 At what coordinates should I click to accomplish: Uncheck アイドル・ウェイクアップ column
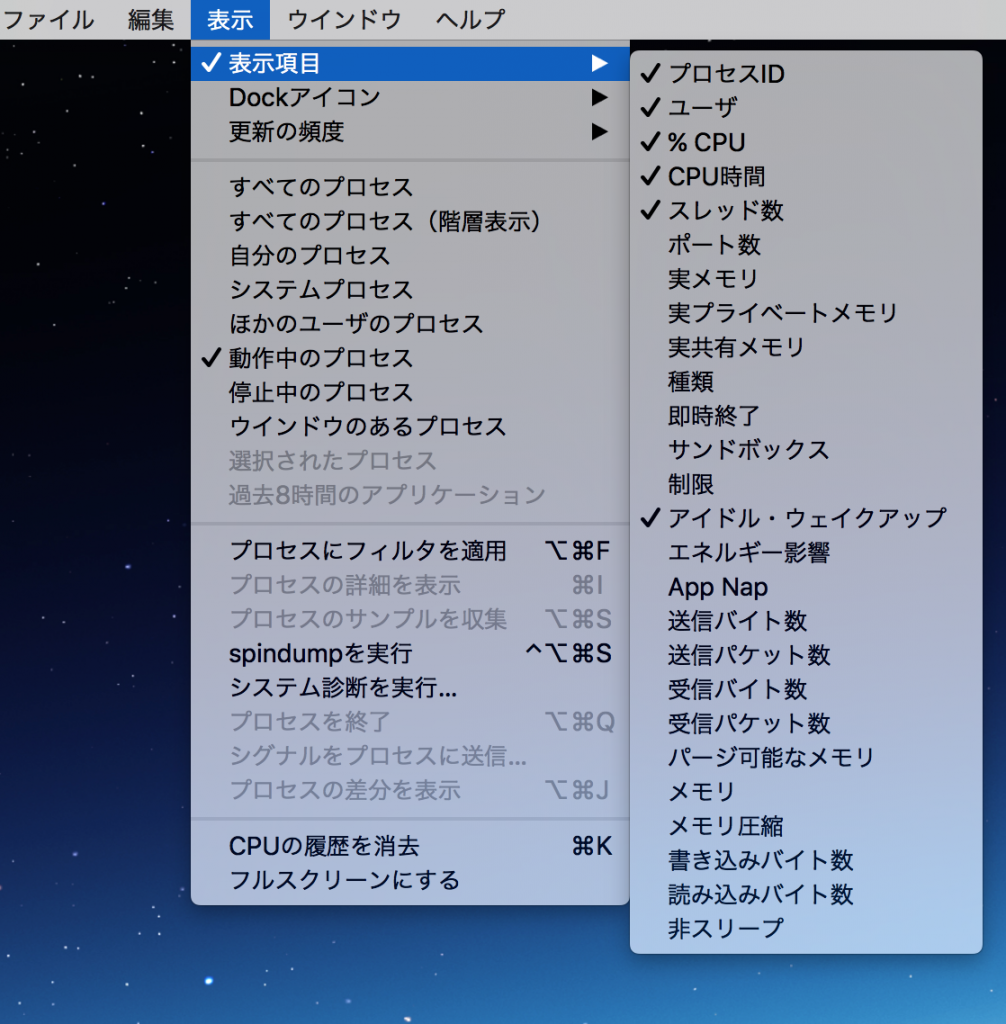click(x=806, y=518)
